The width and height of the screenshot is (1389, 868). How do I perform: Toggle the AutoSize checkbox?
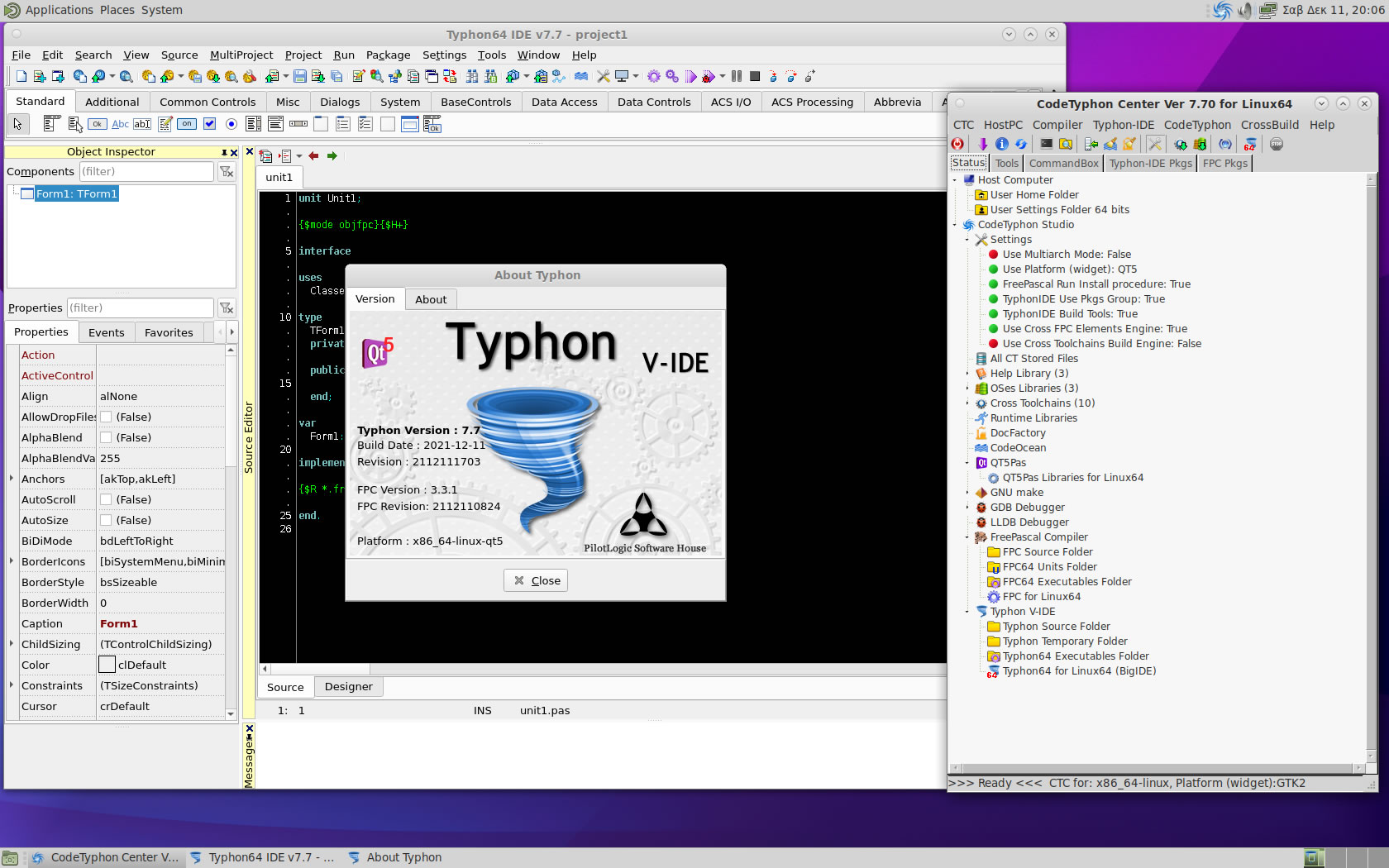[106, 521]
